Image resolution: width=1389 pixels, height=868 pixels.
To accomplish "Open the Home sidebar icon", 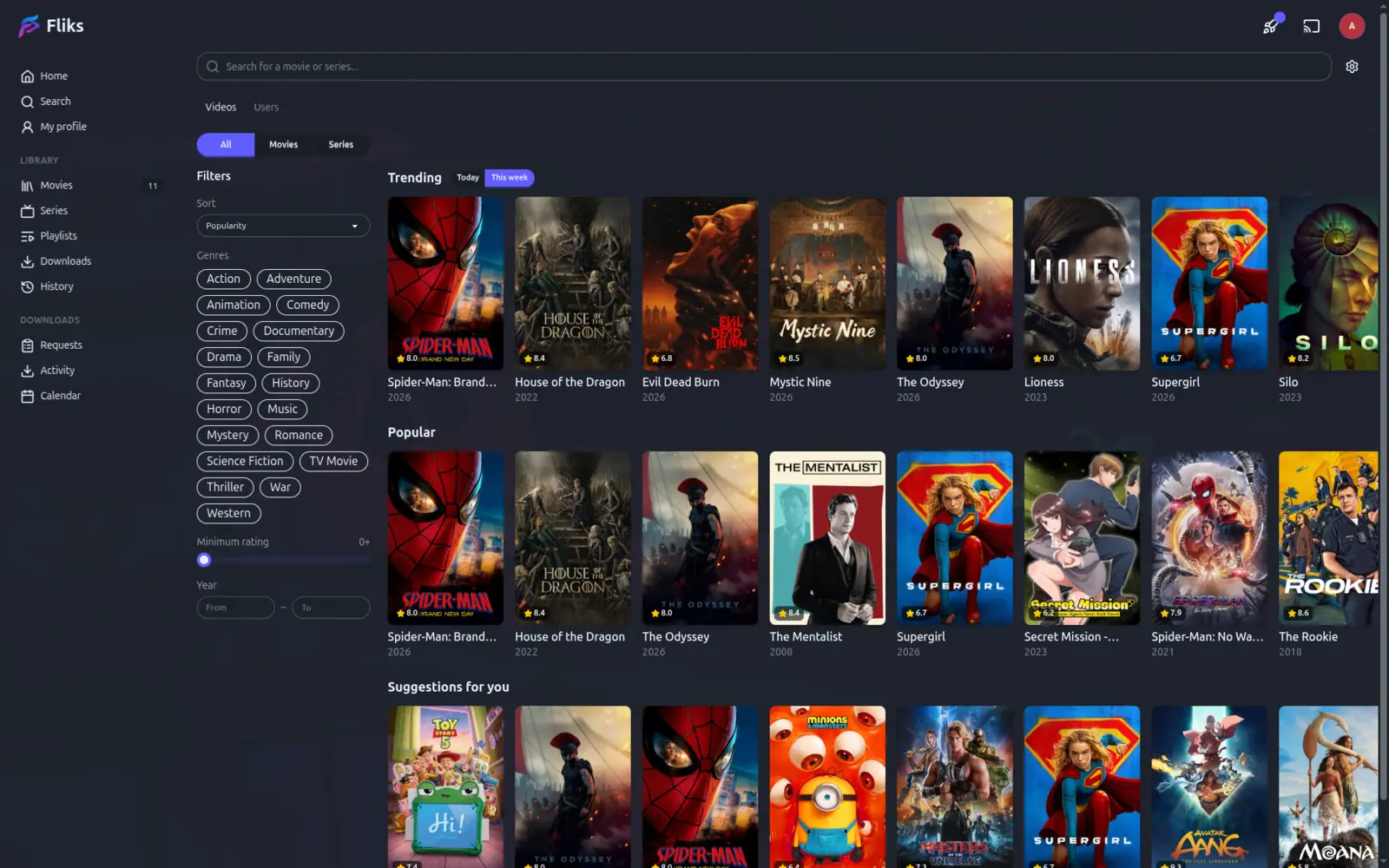I will coord(28,76).
